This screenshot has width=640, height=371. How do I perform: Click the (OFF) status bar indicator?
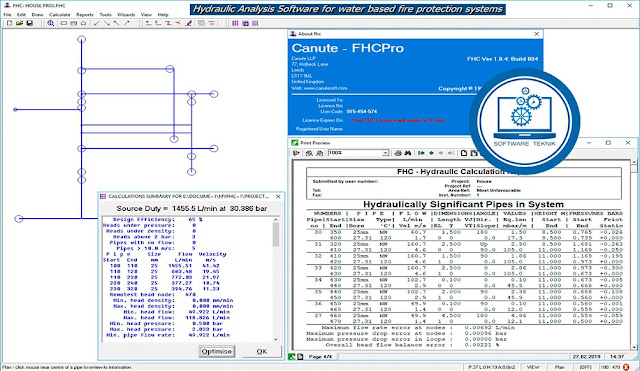585,367
